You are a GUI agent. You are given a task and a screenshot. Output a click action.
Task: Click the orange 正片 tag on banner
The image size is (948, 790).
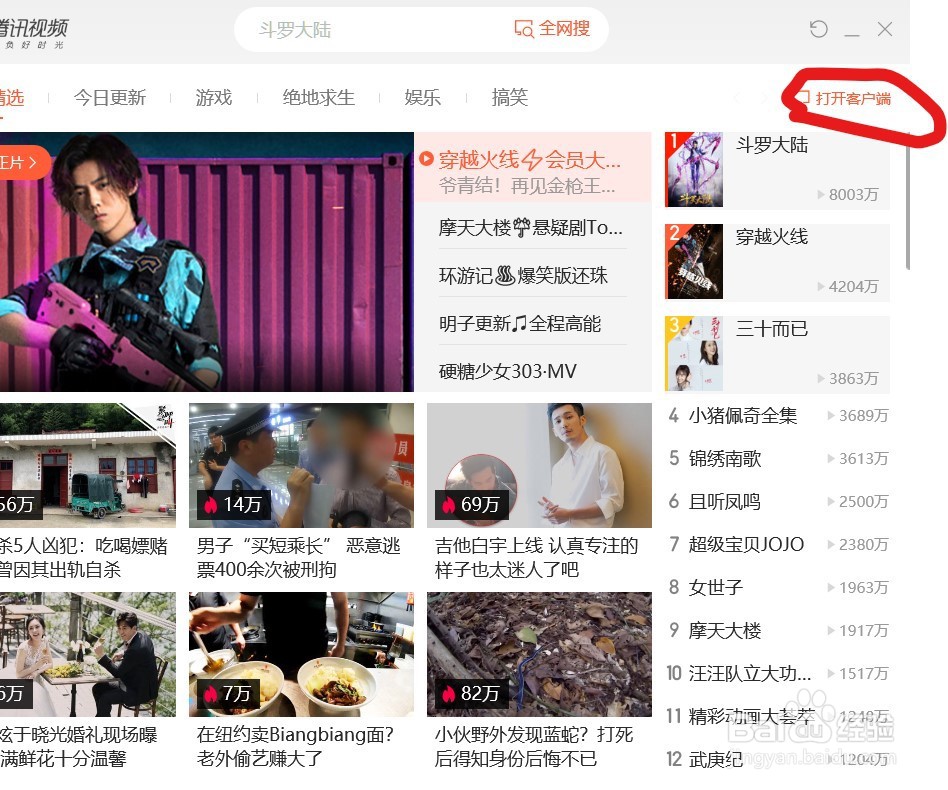(x=23, y=162)
